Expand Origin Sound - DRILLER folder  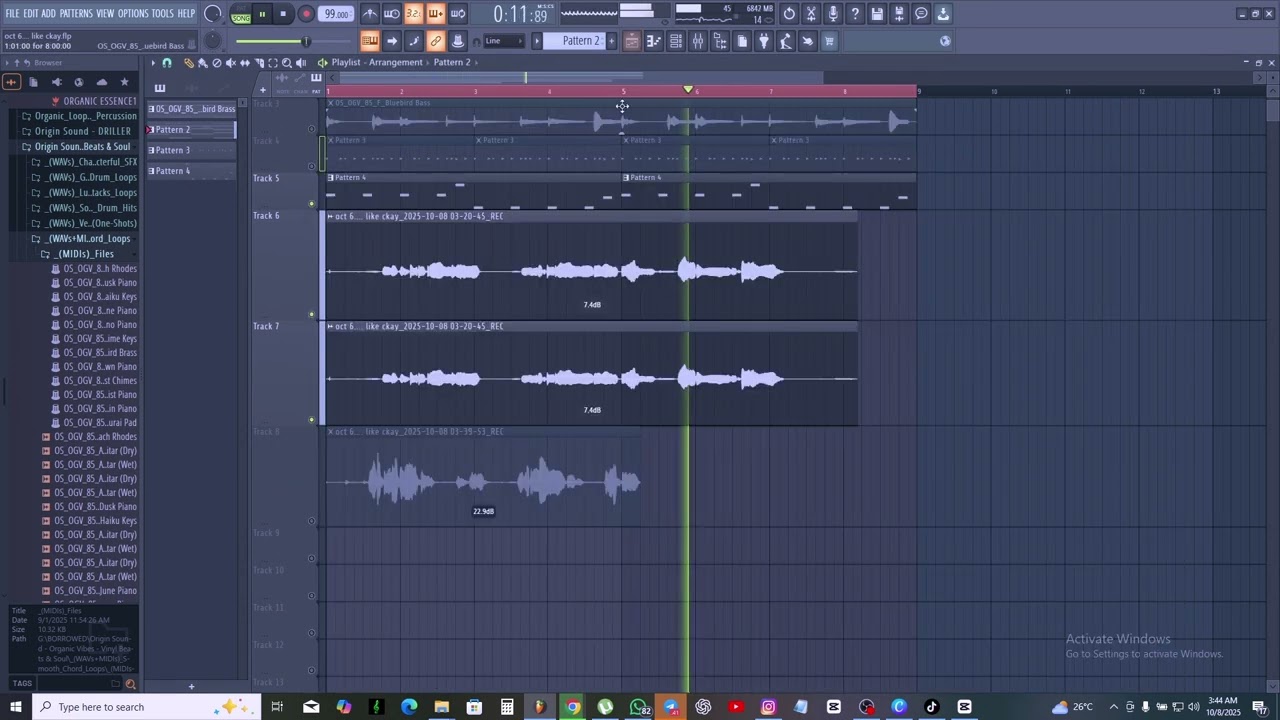[82, 131]
